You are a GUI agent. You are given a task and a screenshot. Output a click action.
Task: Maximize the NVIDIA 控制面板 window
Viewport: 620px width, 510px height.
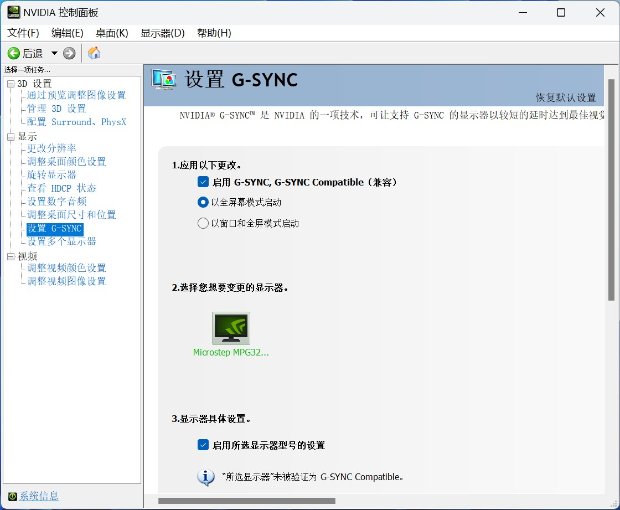(x=561, y=13)
